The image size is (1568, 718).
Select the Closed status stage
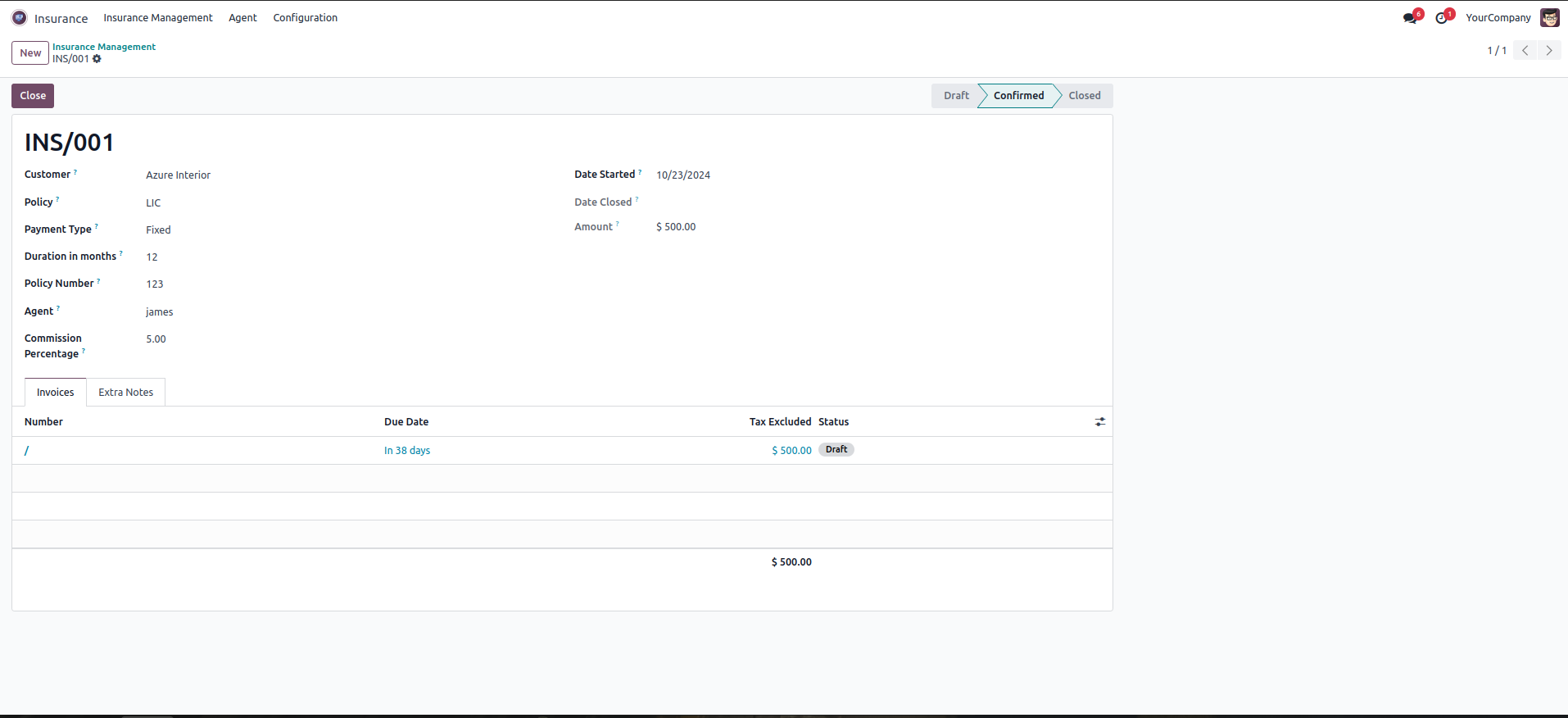[1084, 96]
